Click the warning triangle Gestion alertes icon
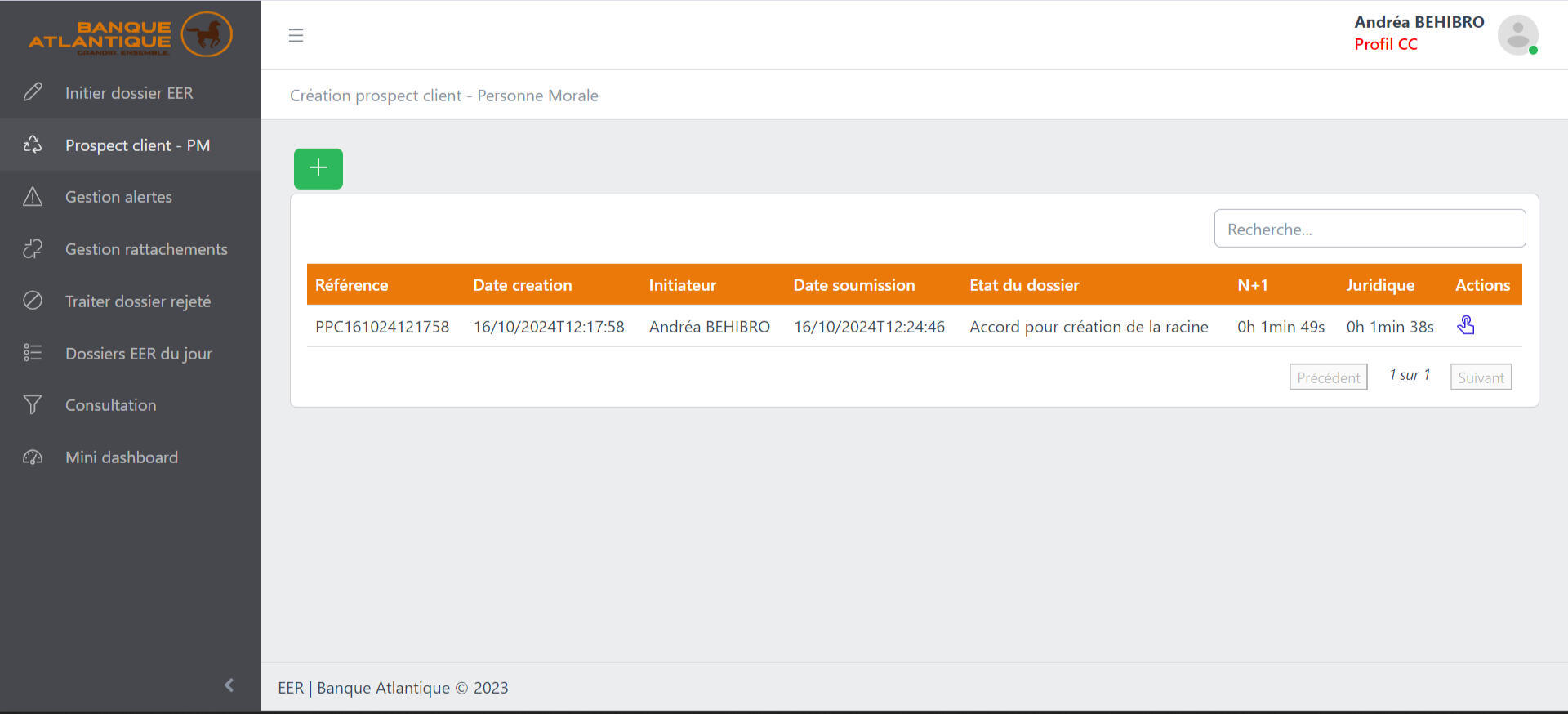This screenshot has height=714, width=1568. pyautogui.click(x=33, y=197)
